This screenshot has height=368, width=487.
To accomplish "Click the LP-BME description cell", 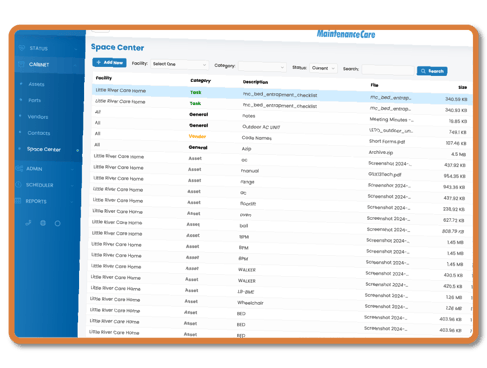I will click(246, 292).
